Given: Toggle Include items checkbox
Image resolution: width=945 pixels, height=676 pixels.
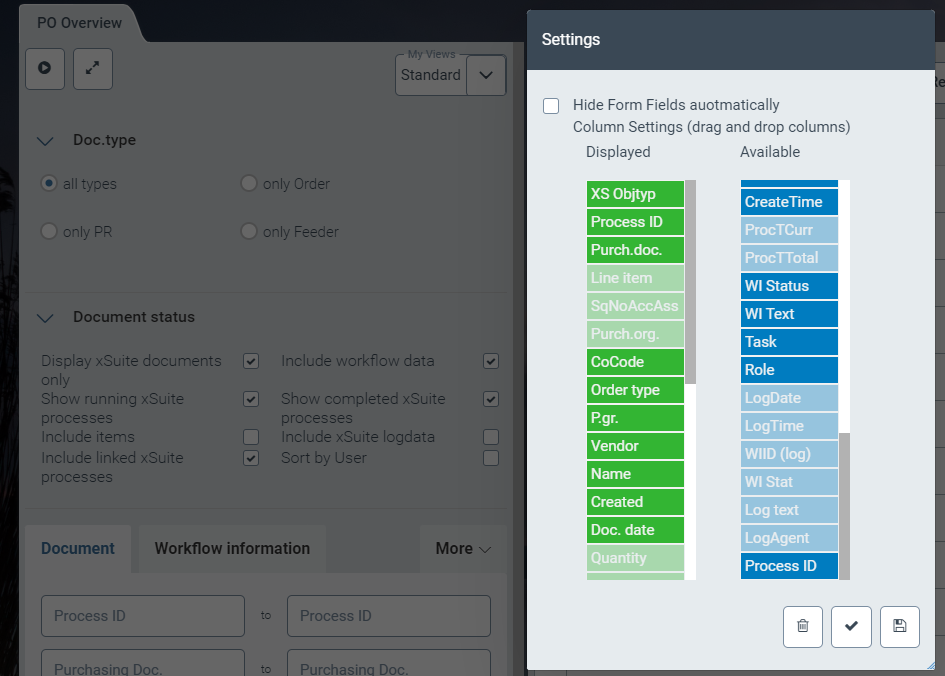Looking at the screenshot, I should 251,437.
